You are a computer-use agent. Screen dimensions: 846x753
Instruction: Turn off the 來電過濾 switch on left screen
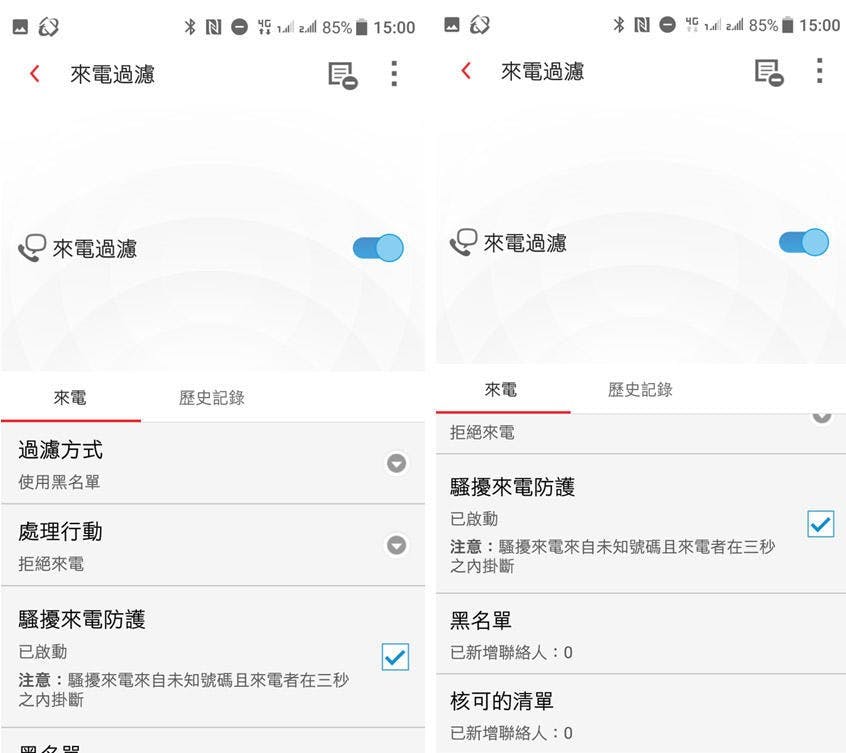click(x=378, y=248)
